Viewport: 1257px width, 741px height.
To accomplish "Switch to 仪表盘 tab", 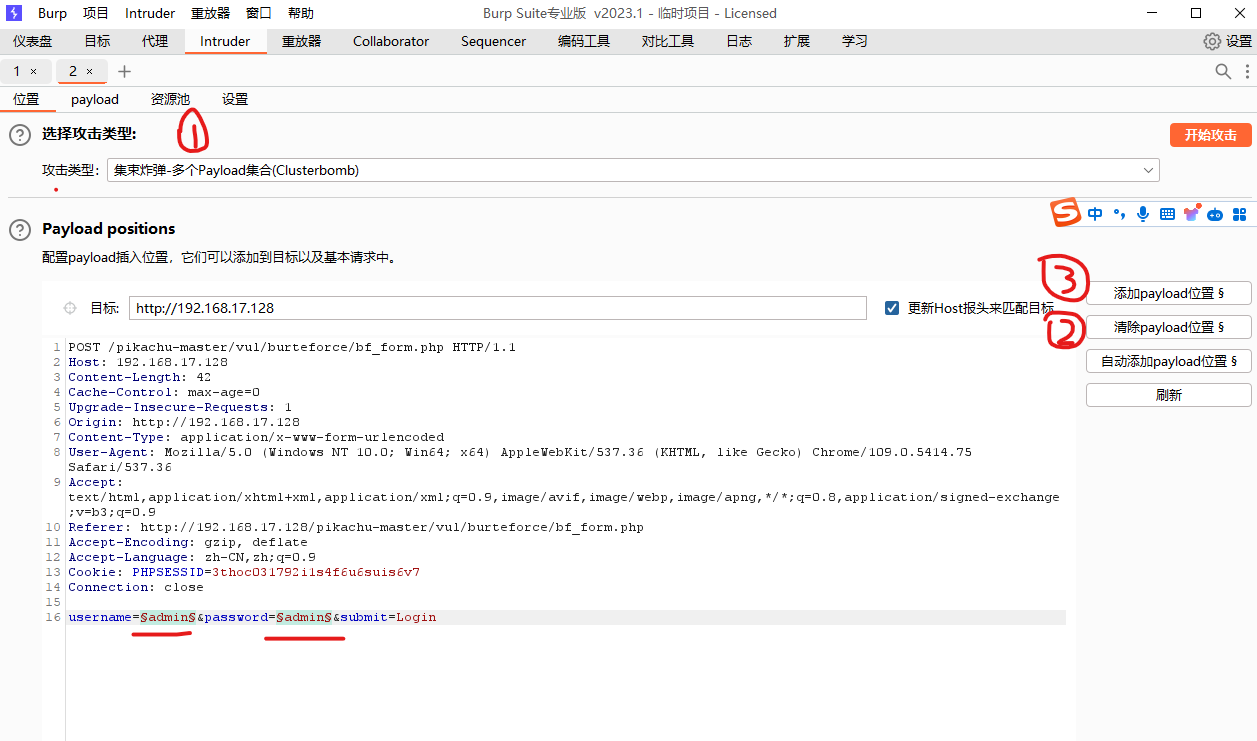I will pos(32,41).
